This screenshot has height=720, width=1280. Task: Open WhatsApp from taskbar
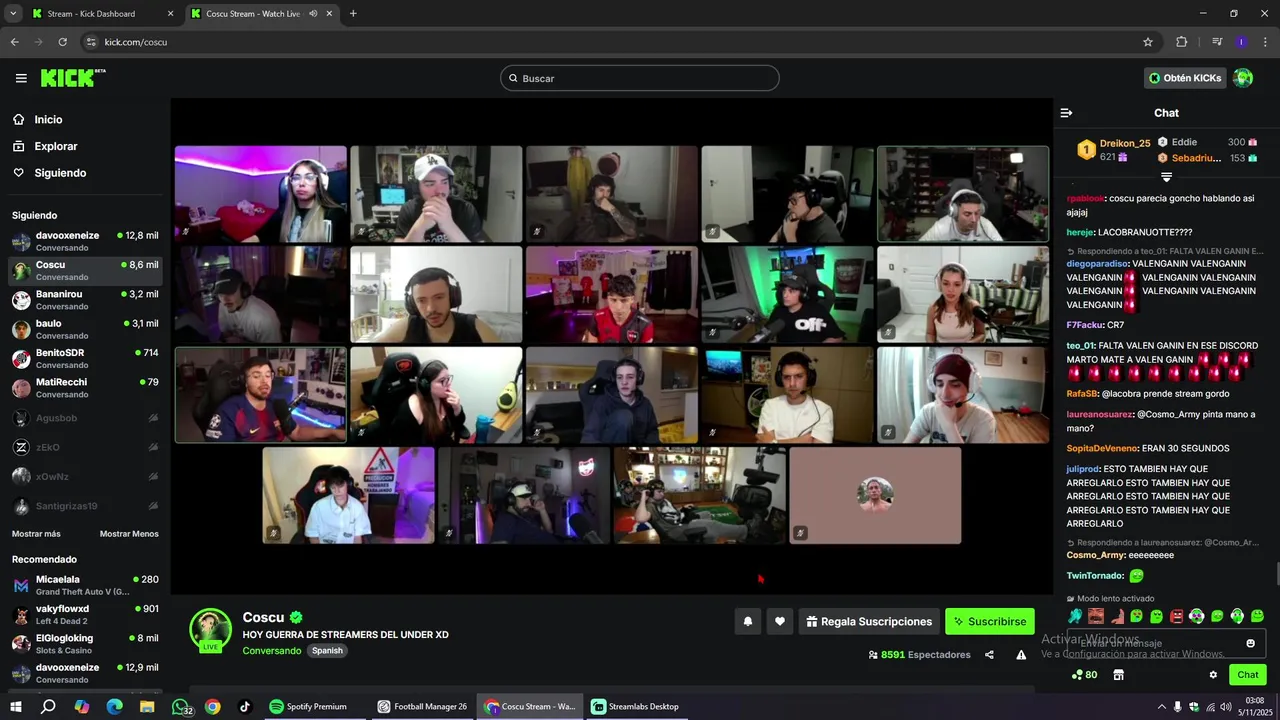click(x=182, y=706)
